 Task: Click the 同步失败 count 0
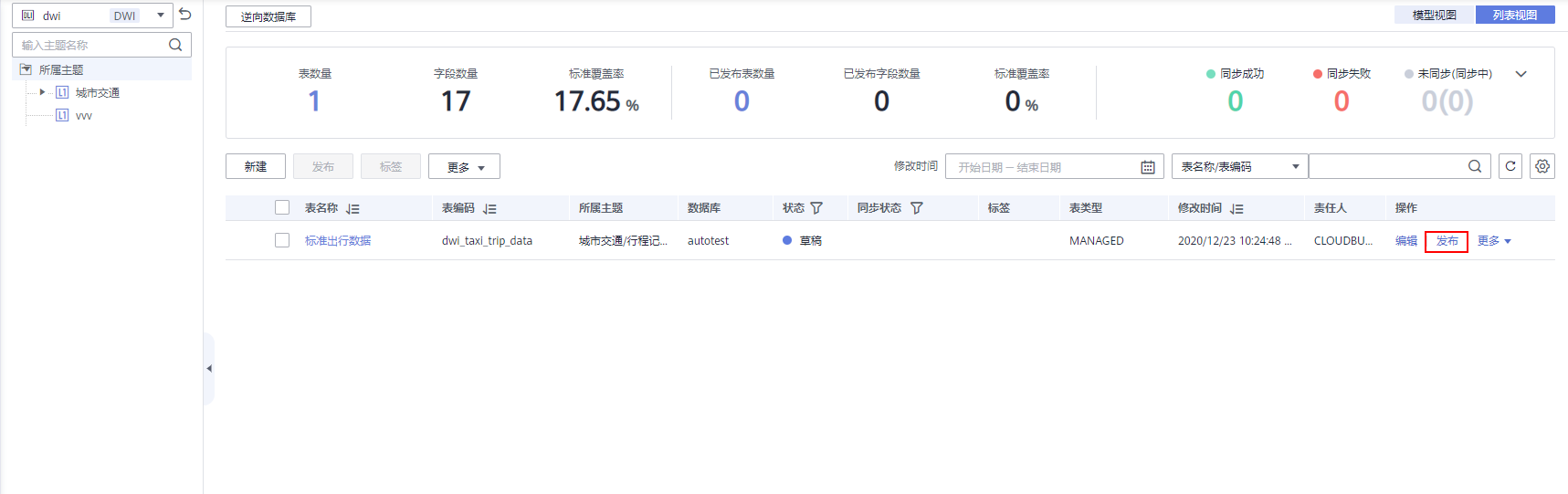(1341, 101)
